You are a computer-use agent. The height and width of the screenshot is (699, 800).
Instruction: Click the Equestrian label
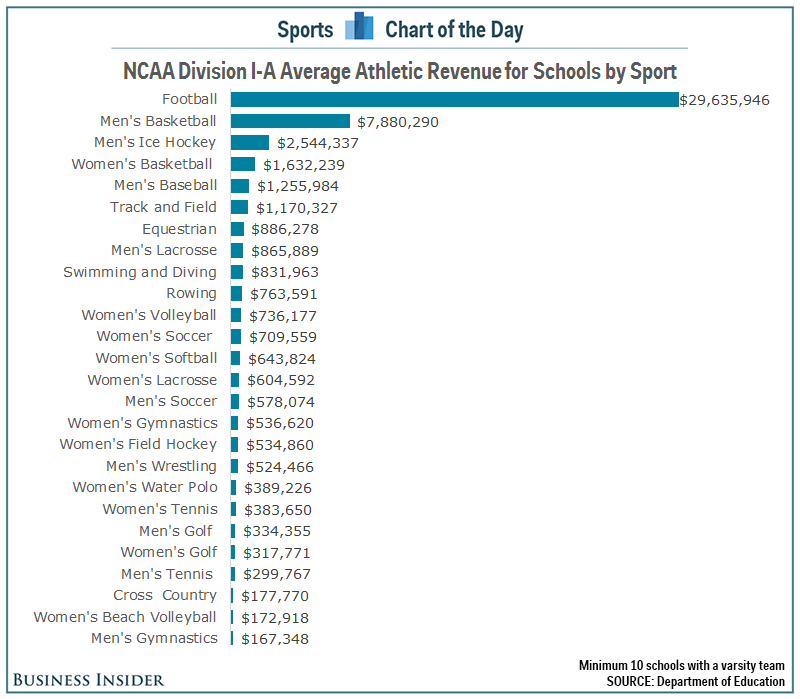(179, 229)
